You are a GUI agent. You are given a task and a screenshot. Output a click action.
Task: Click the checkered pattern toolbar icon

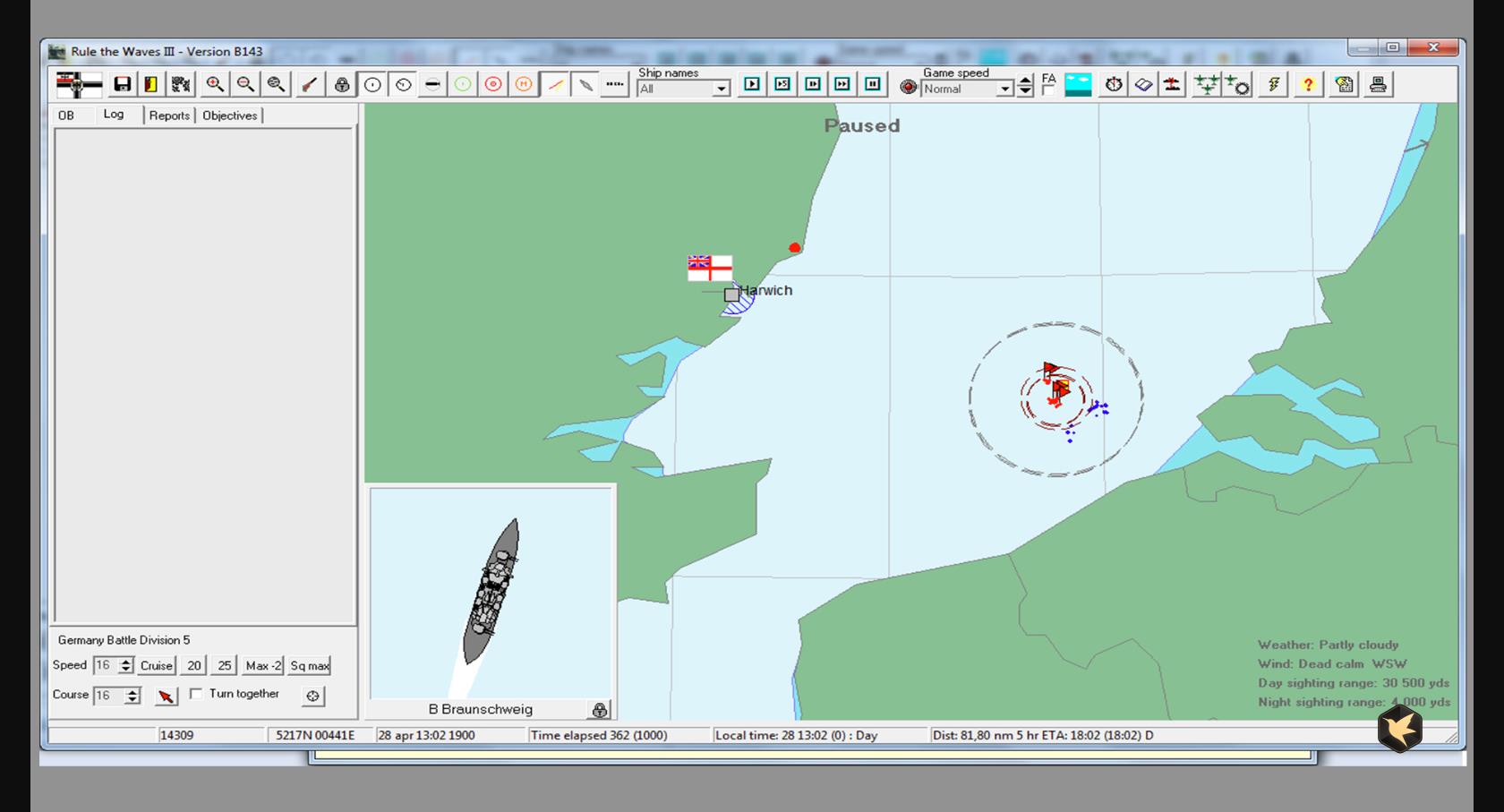pos(181,84)
